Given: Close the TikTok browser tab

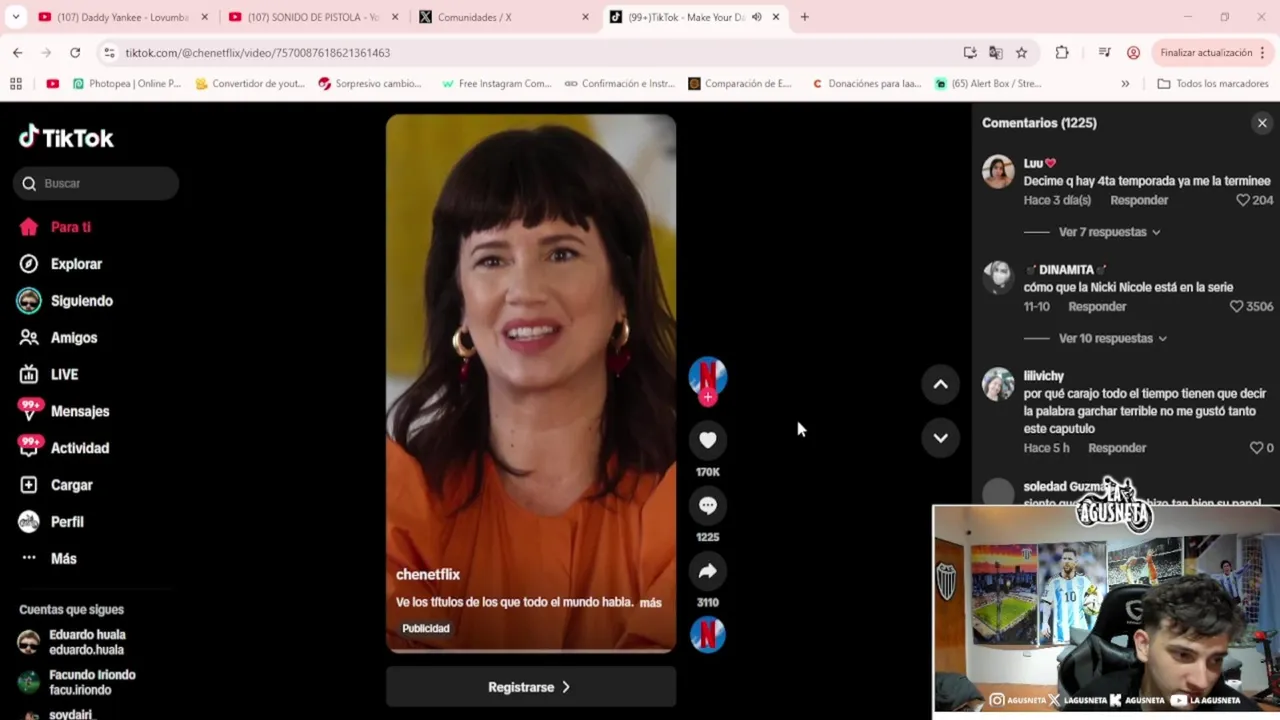Looking at the screenshot, I should tap(775, 17).
